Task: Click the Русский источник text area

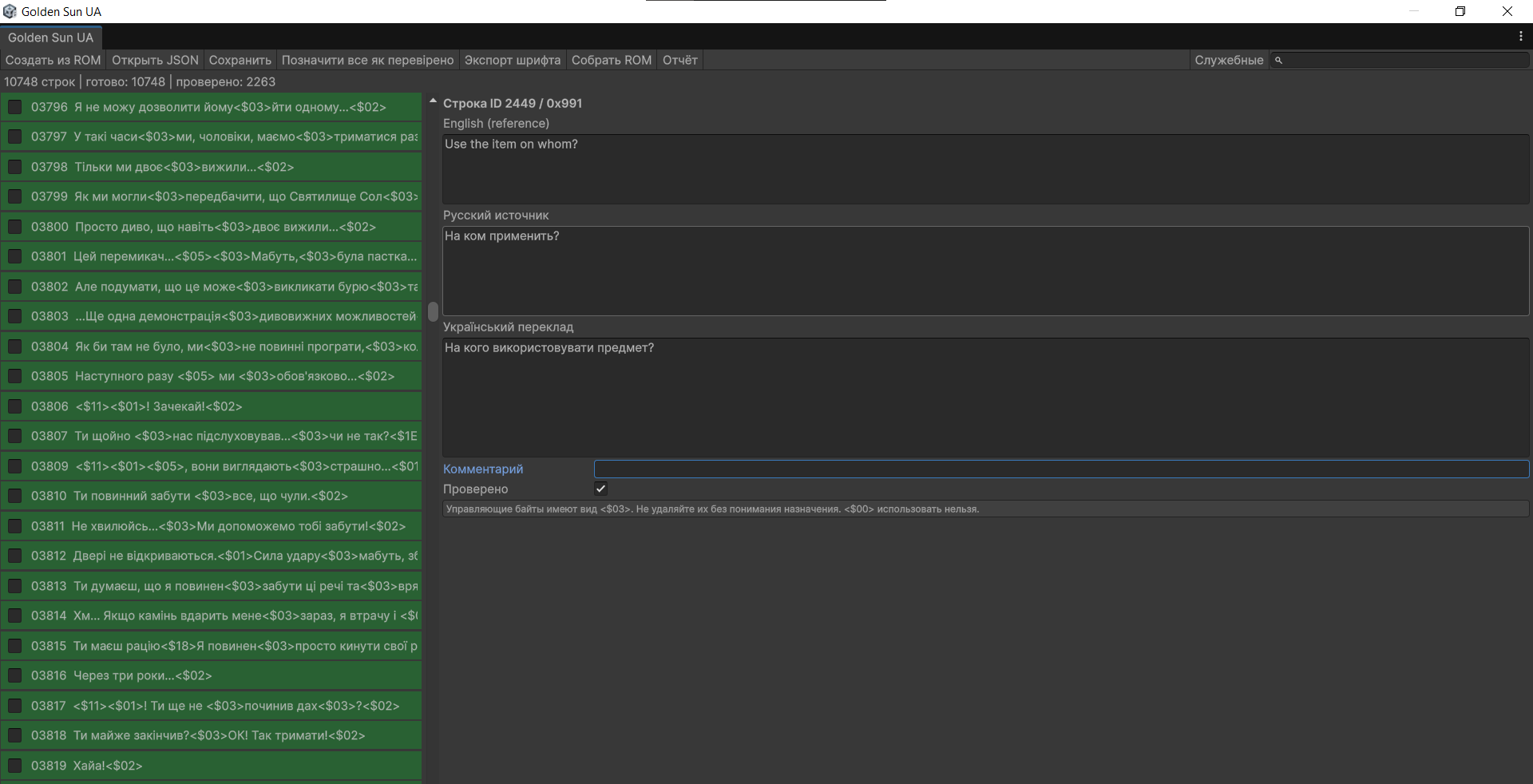Action: [x=986, y=271]
